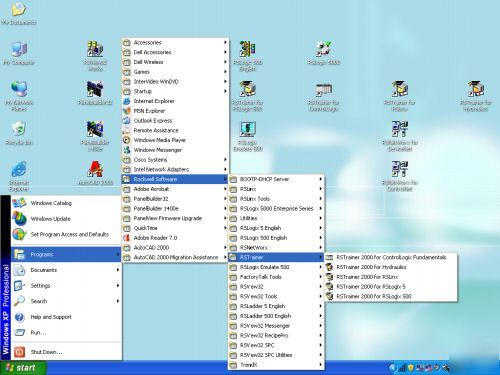Open RSLogix Emulate 500 folder in menu

[276, 267]
